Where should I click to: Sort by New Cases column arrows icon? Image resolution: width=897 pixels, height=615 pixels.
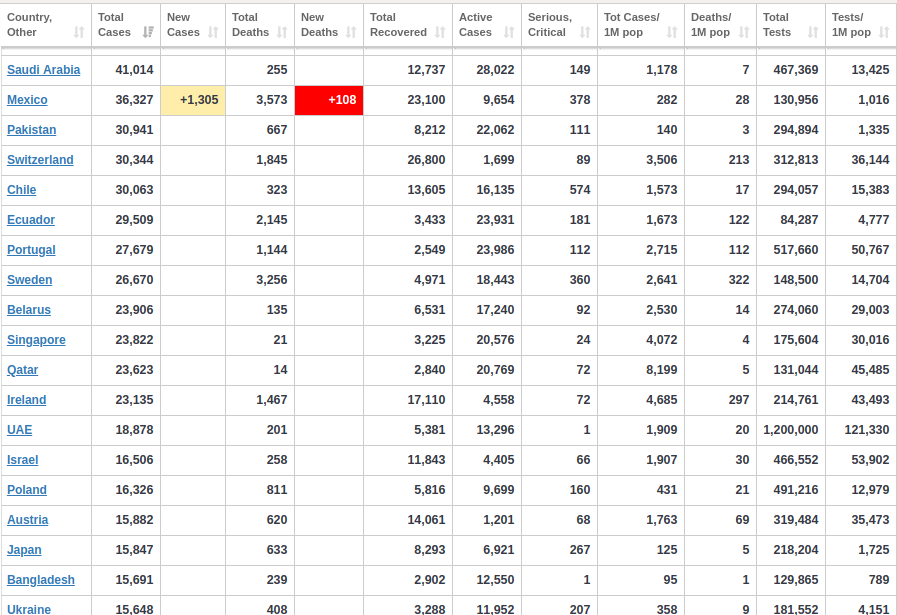[213, 33]
